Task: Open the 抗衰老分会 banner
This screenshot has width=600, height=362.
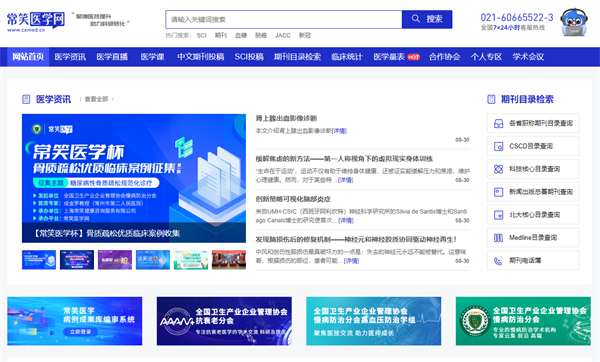Action: [x=224, y=321]
